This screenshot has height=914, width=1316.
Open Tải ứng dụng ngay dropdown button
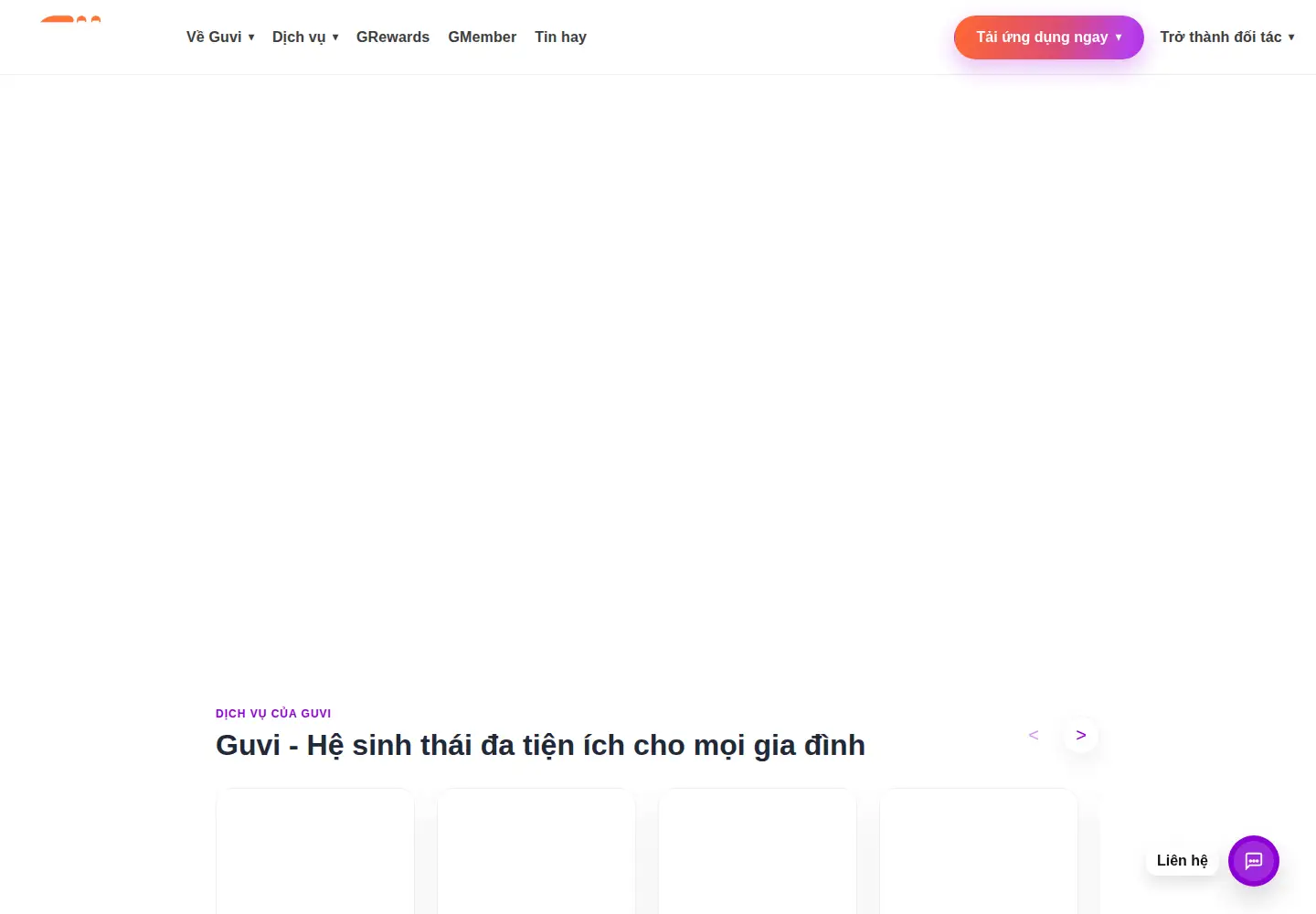coord(1049,37)
